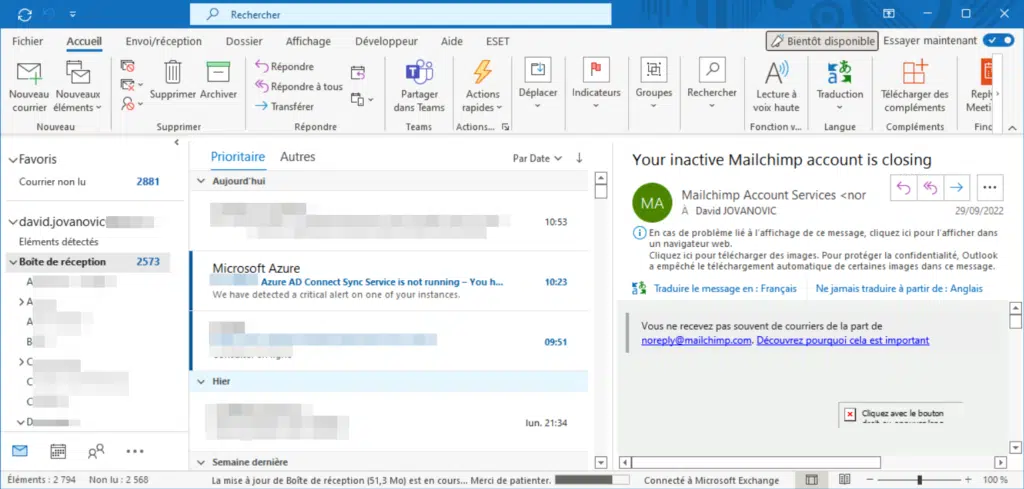
Task: Open the Développeur tab
Action: 386,41
